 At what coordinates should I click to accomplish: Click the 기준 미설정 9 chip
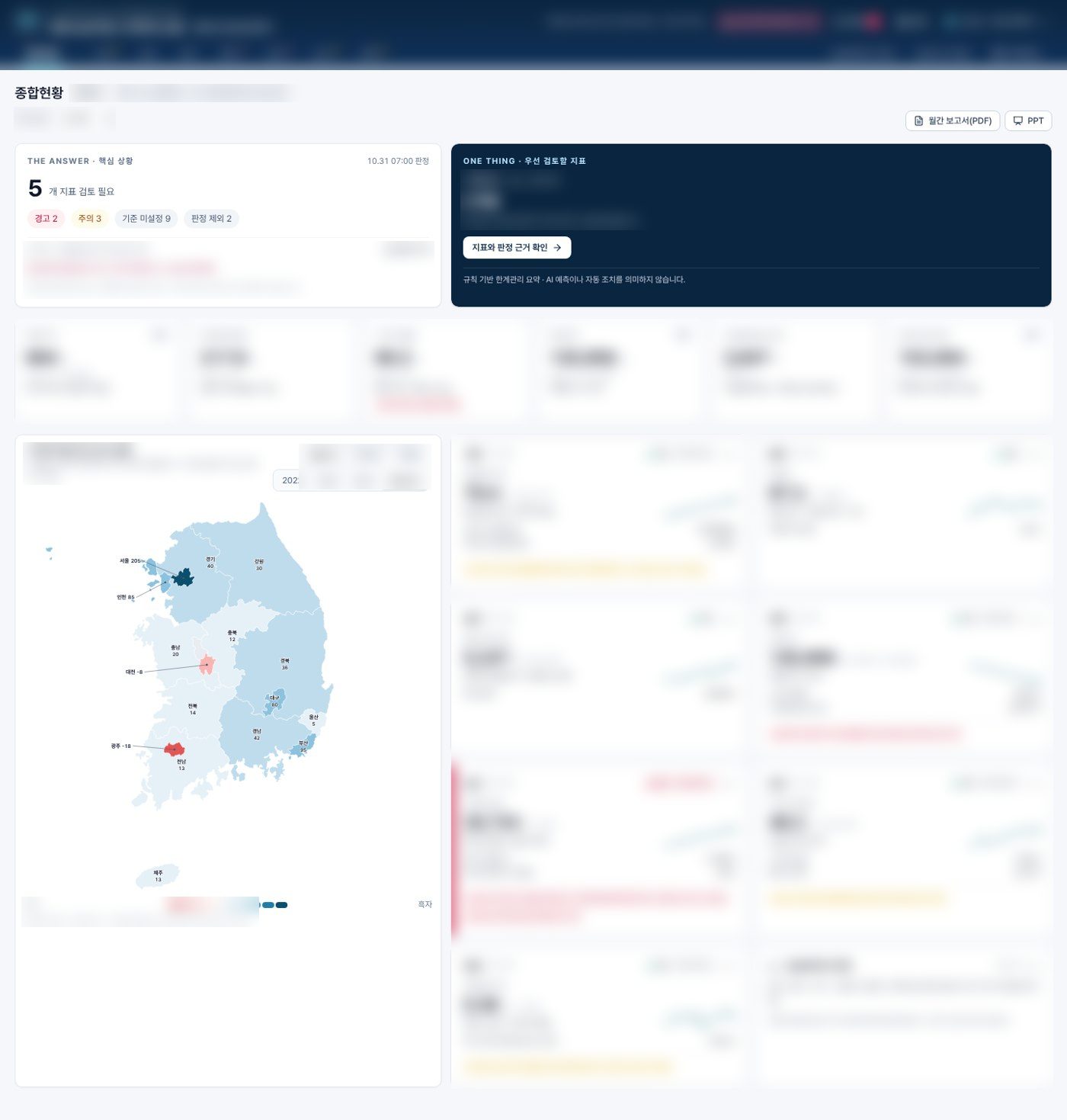(x=146, y=219)
